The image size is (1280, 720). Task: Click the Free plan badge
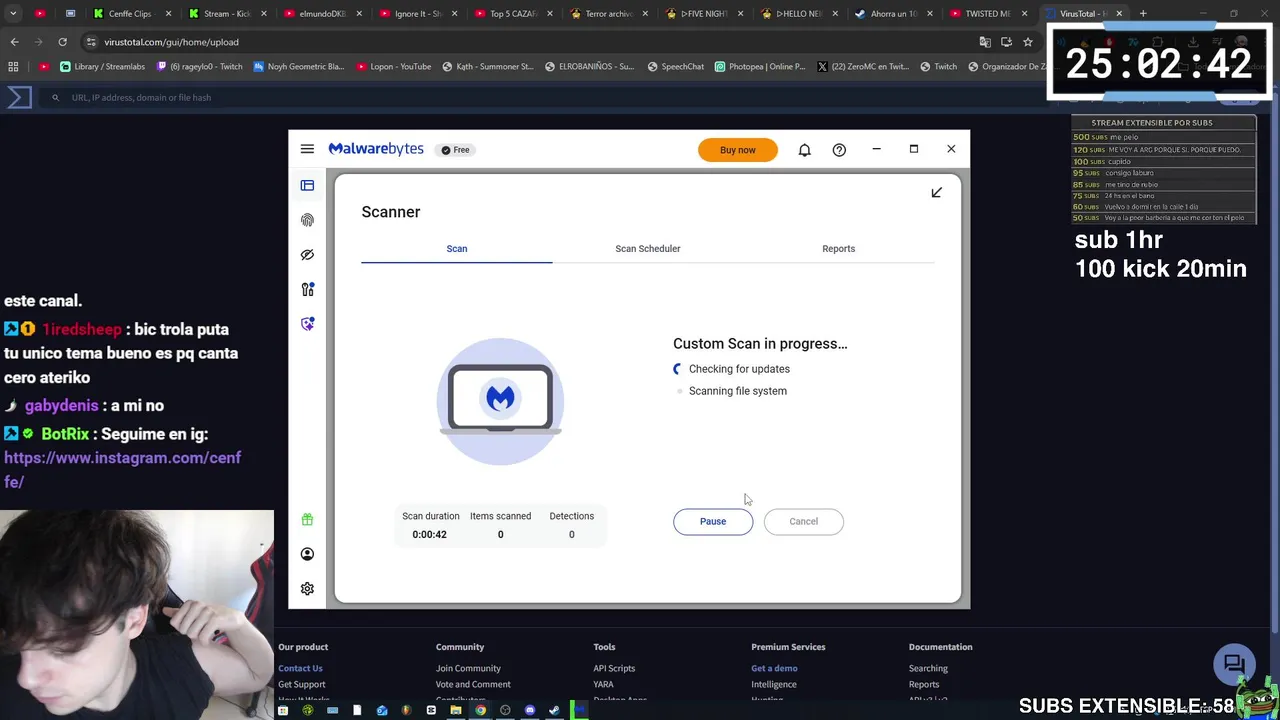[x=455, y=150]
